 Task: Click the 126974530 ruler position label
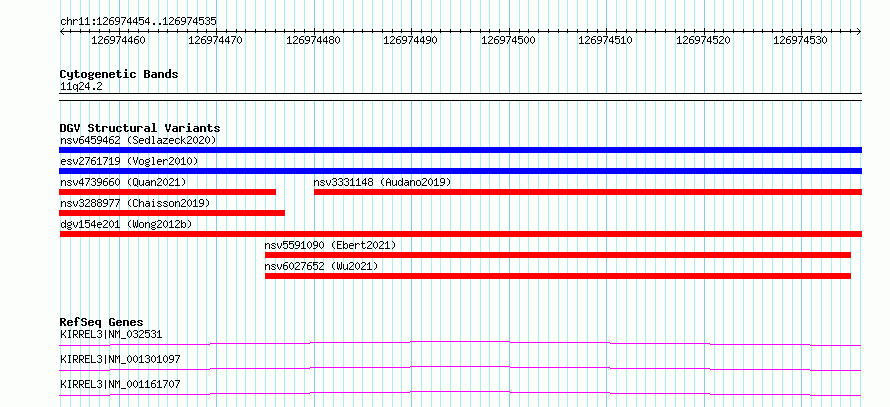point(801,40)
